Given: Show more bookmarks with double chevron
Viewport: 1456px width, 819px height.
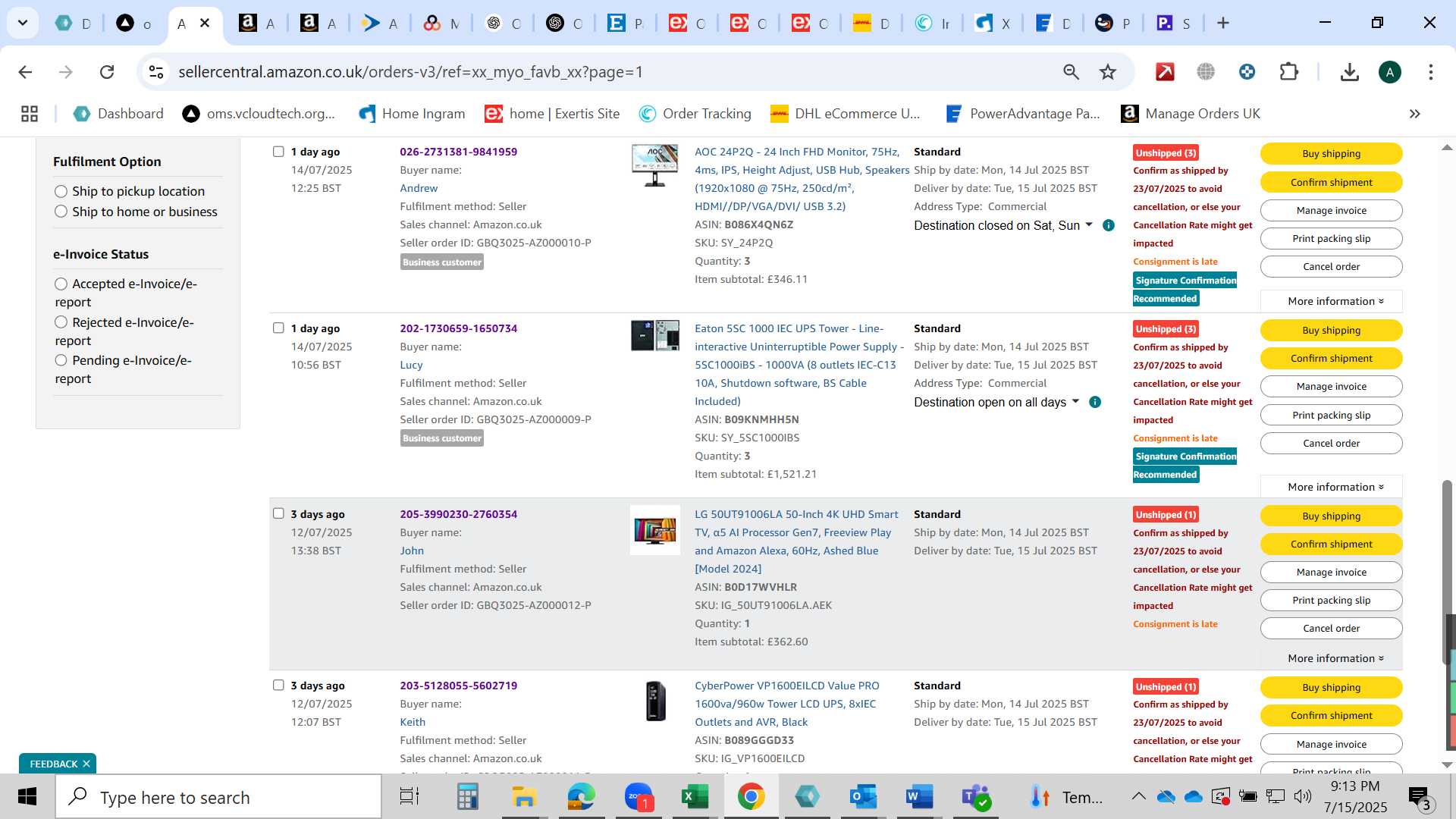Looking at the screenshot, I should pyautogui.click(x=1414, y=114).
